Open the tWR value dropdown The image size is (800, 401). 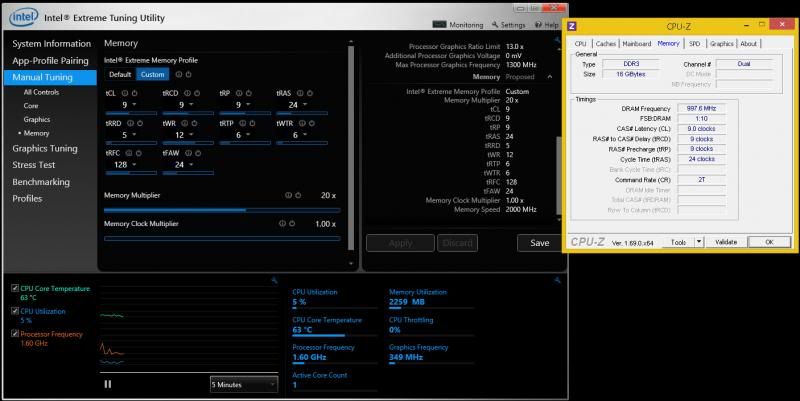click(x=191, y=135)
